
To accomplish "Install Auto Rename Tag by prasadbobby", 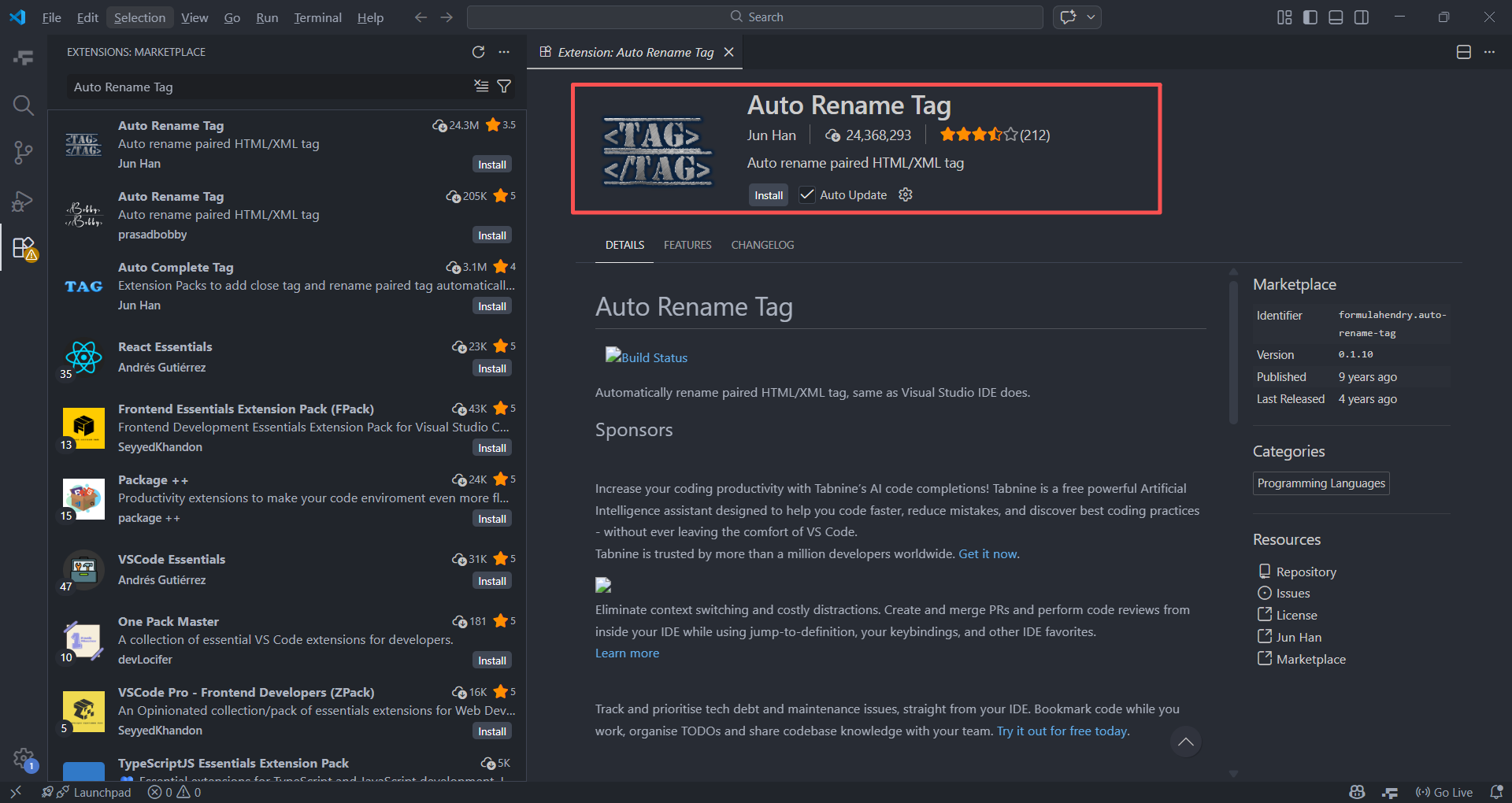I will tap(492, 235).
